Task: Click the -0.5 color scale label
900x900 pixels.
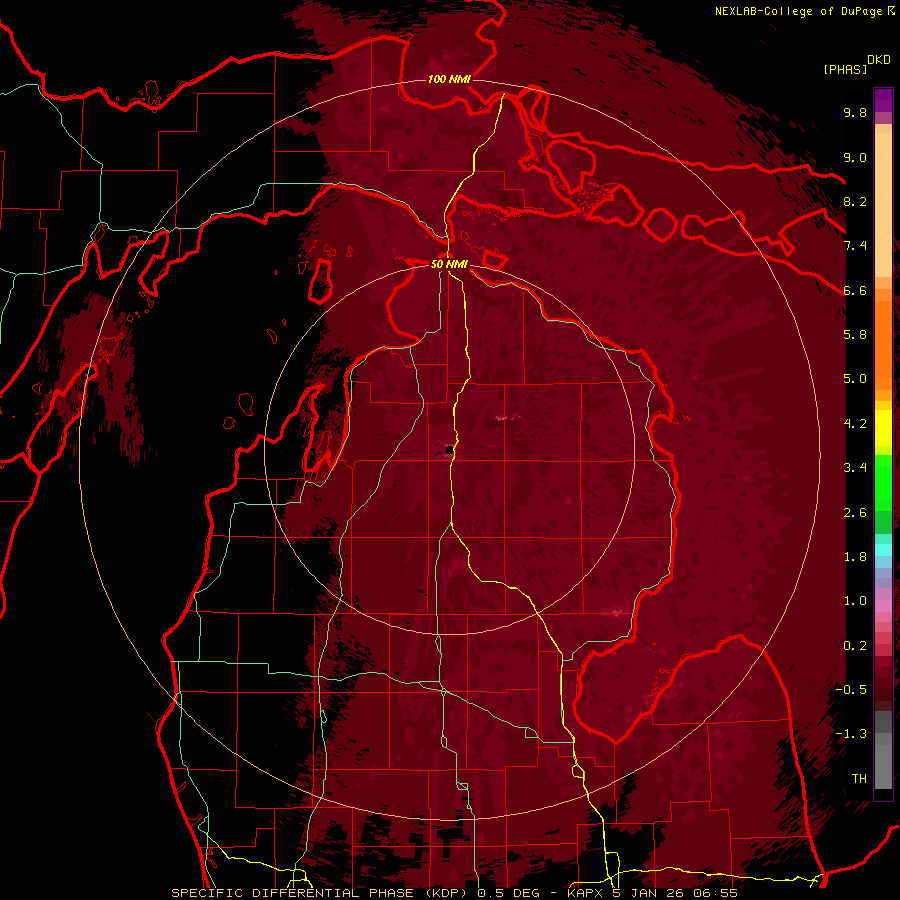Action: 851,690
